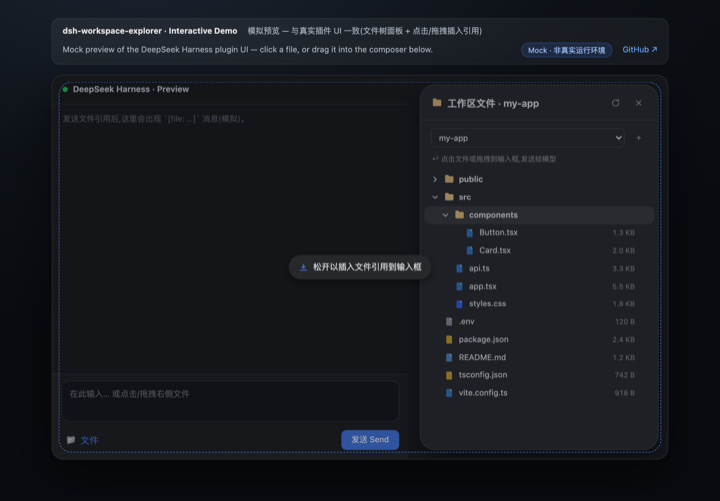Select .env file name
720x501 pixels.
[466, 321]
